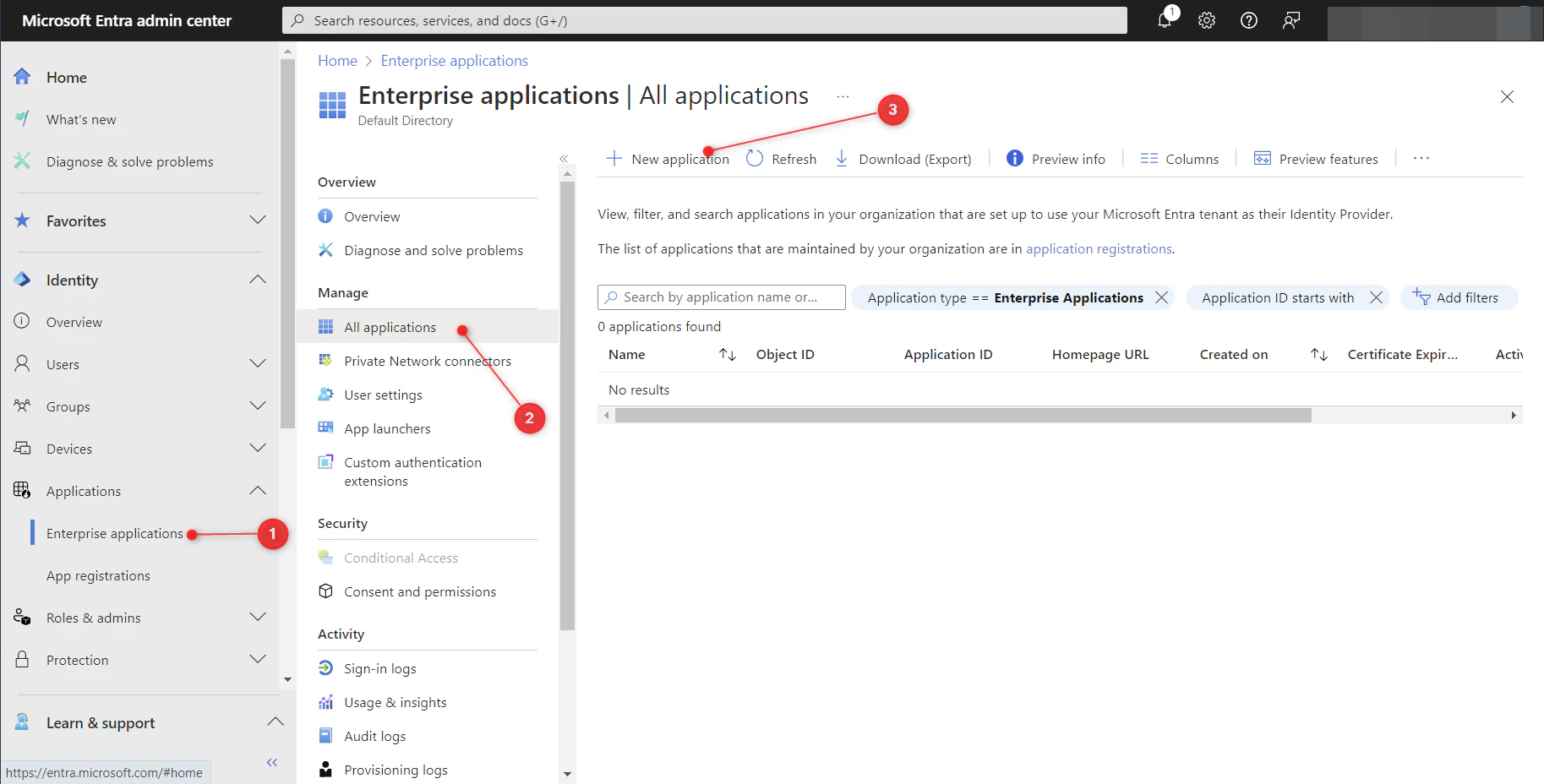The height and width of the screenshot is (784, 1544).
Task: Click the Users person icon
Action: point(23,364)
